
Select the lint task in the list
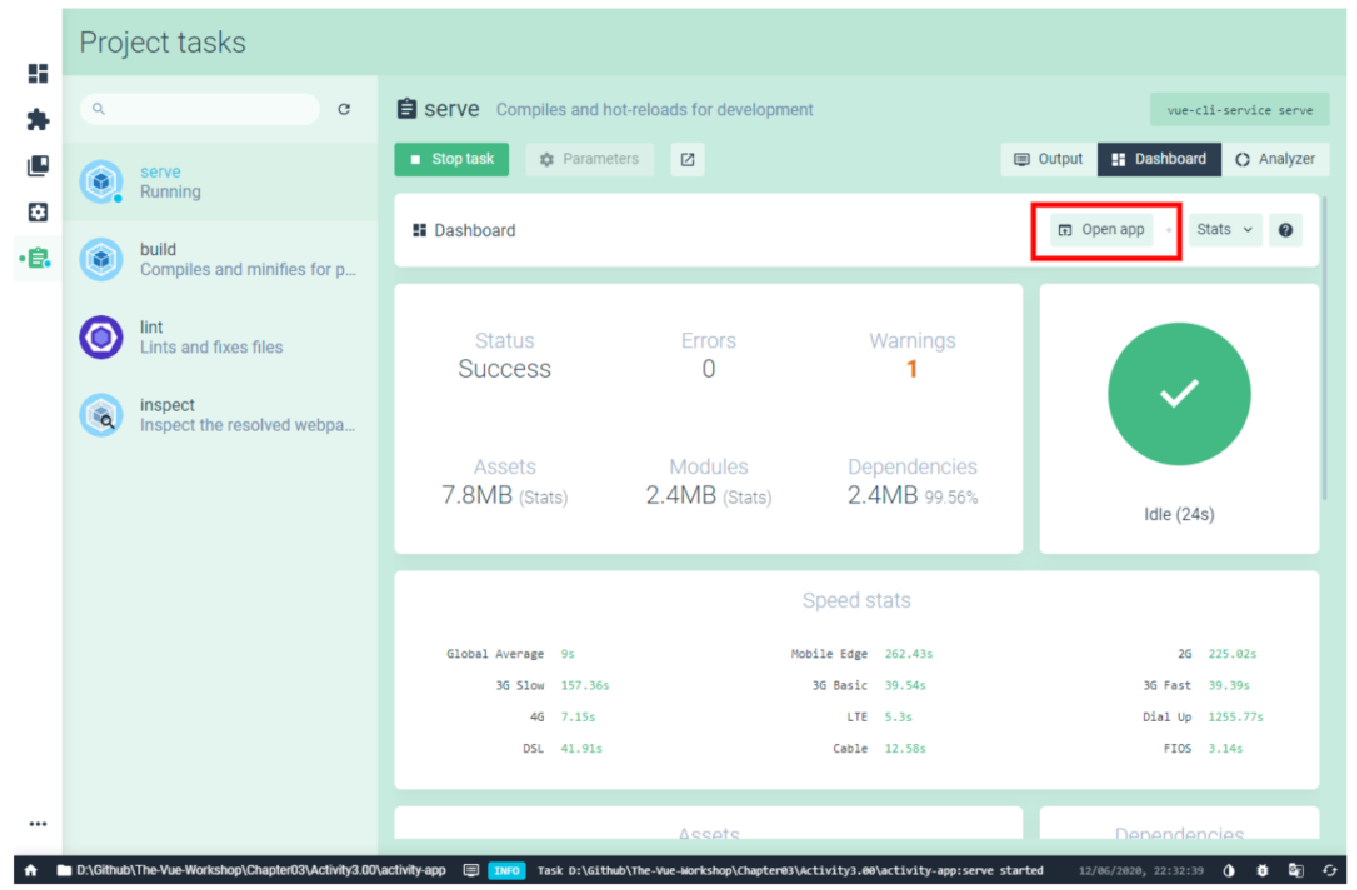[x=220, y=337]
